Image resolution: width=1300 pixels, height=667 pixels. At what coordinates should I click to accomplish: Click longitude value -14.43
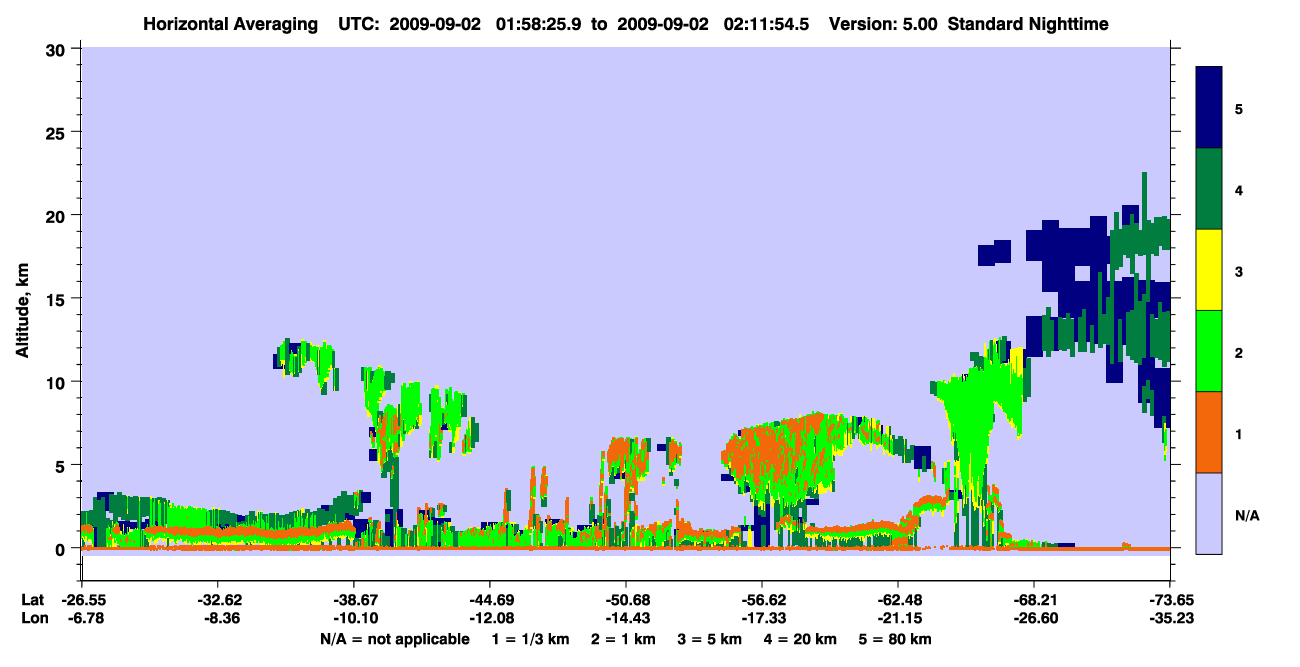coord(626,618)
